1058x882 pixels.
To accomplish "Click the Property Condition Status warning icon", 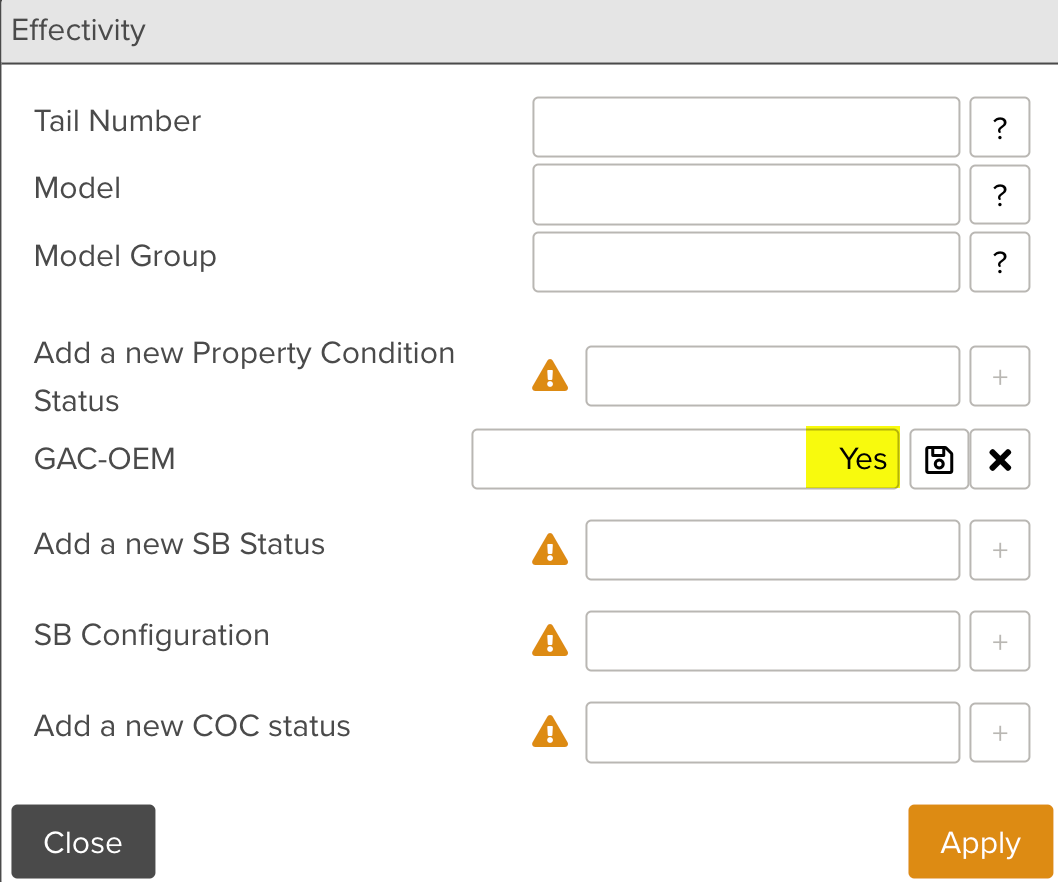I will (x=550, y=376).
